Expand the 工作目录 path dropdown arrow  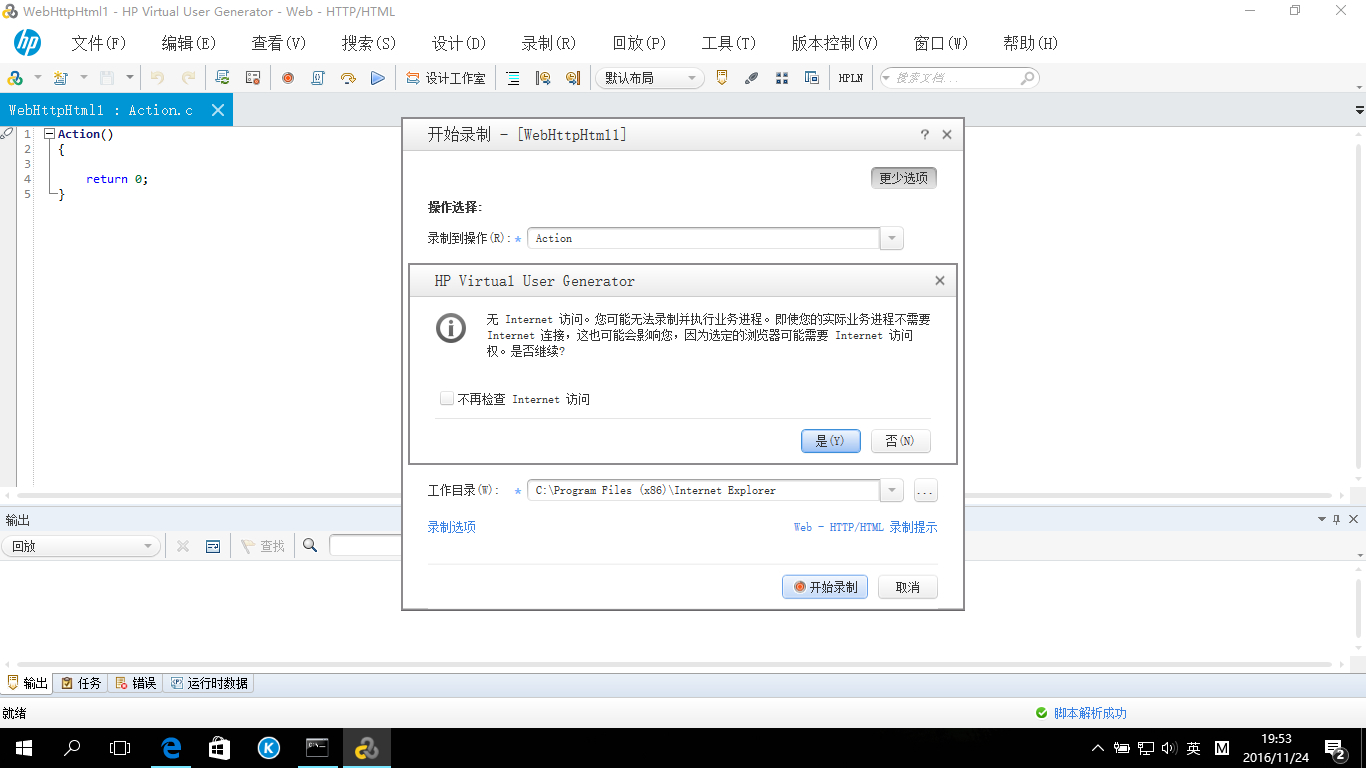(891, 490)
